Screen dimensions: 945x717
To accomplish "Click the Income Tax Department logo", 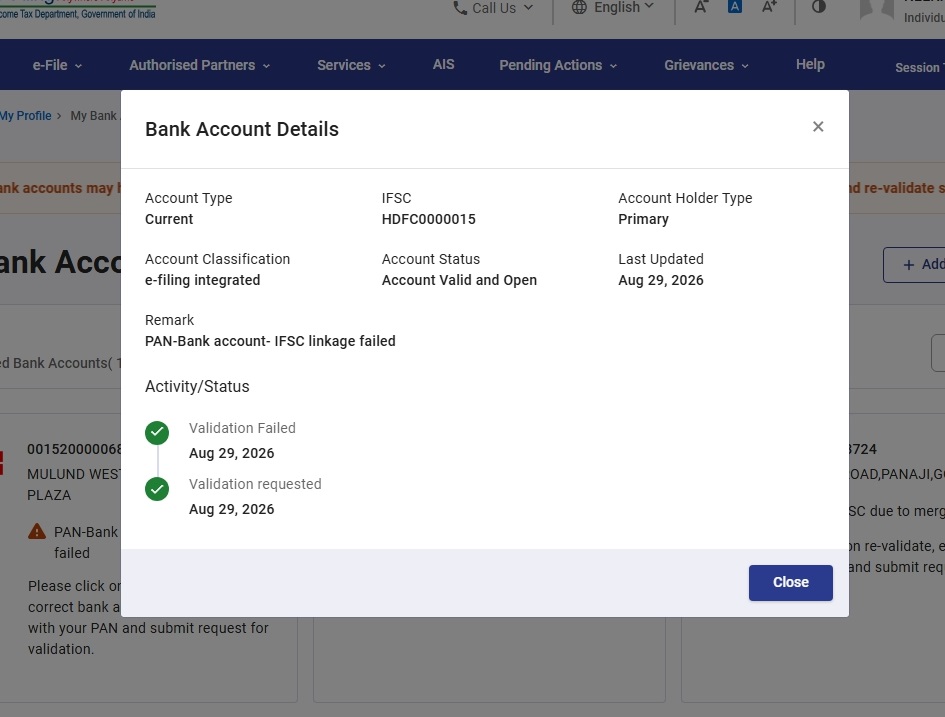I will (78, 9).
